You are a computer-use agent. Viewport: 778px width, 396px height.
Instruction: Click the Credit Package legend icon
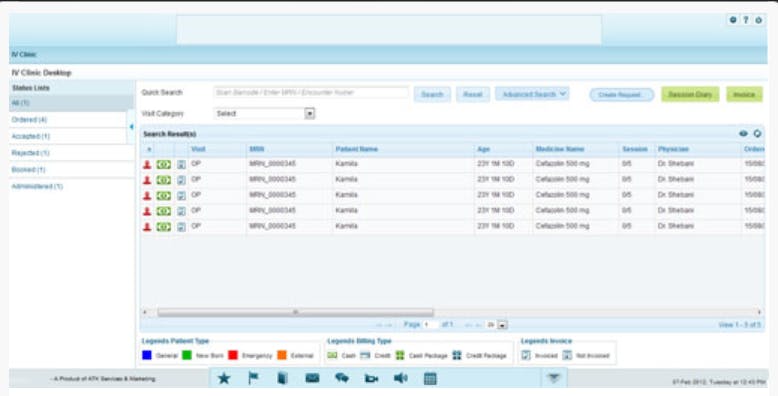click(457, 355)
